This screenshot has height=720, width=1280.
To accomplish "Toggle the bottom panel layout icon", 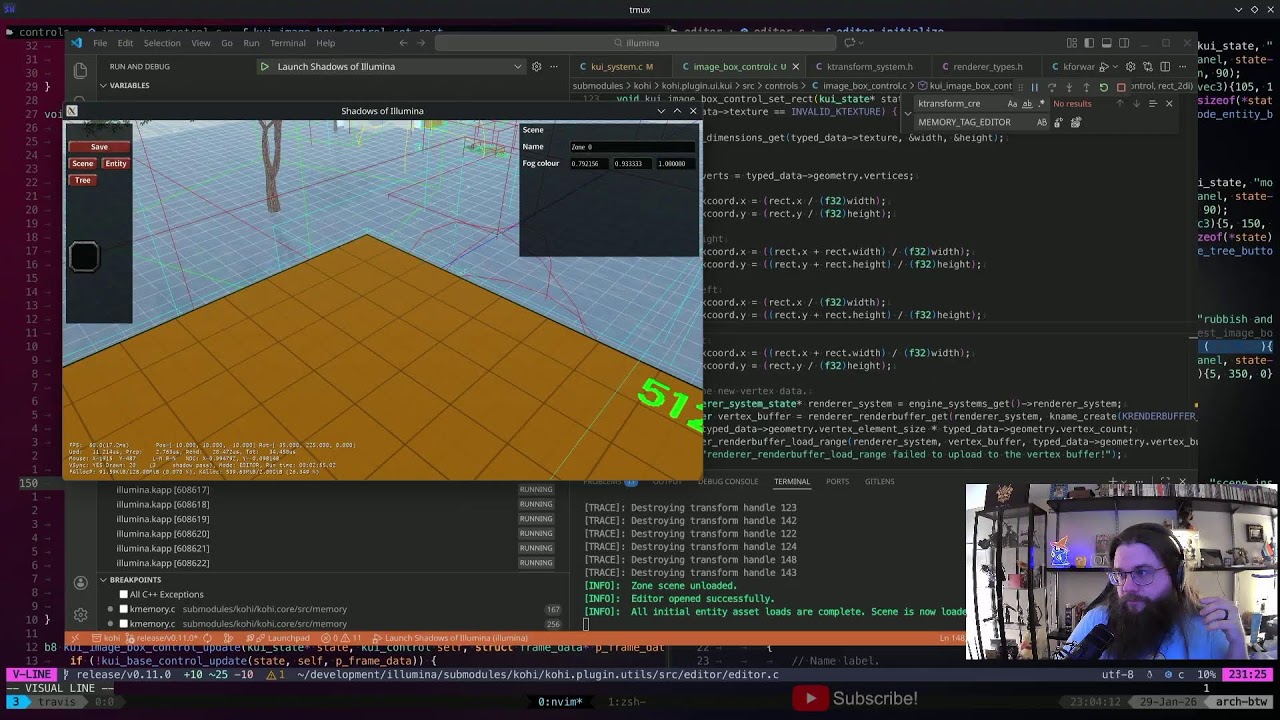I will 1106,43.
